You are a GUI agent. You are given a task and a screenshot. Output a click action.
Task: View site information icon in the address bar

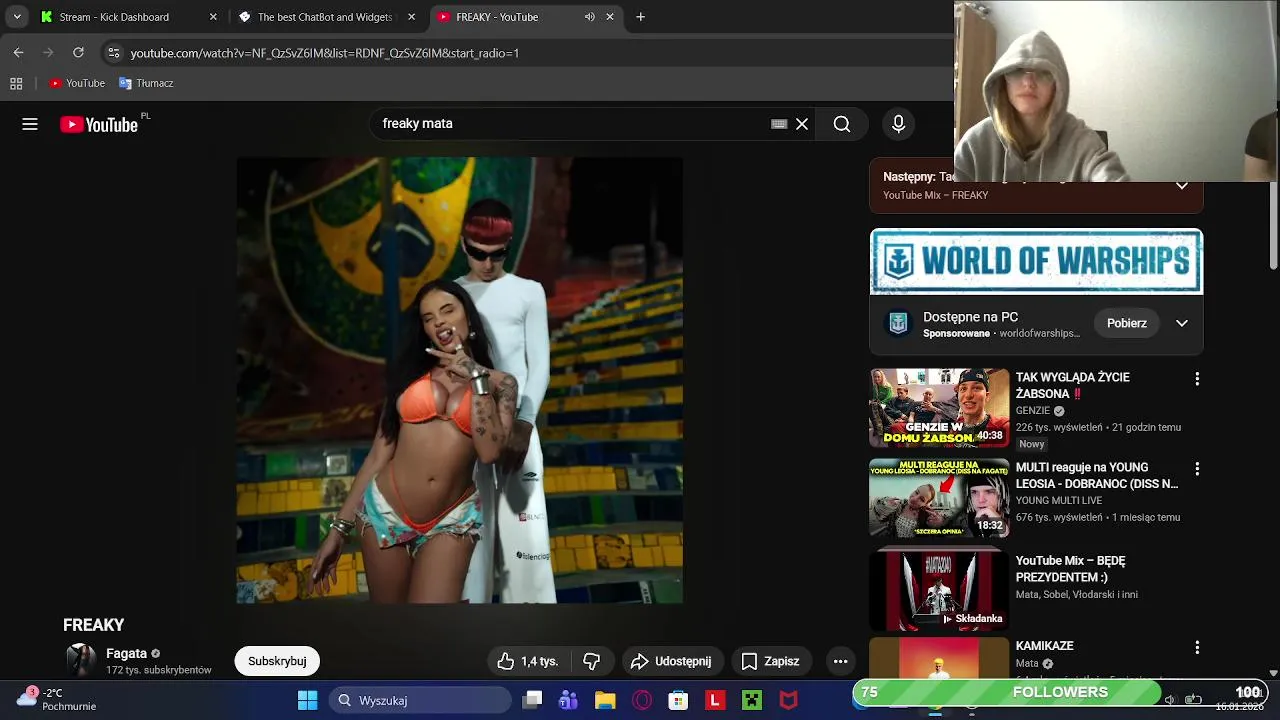114,53
